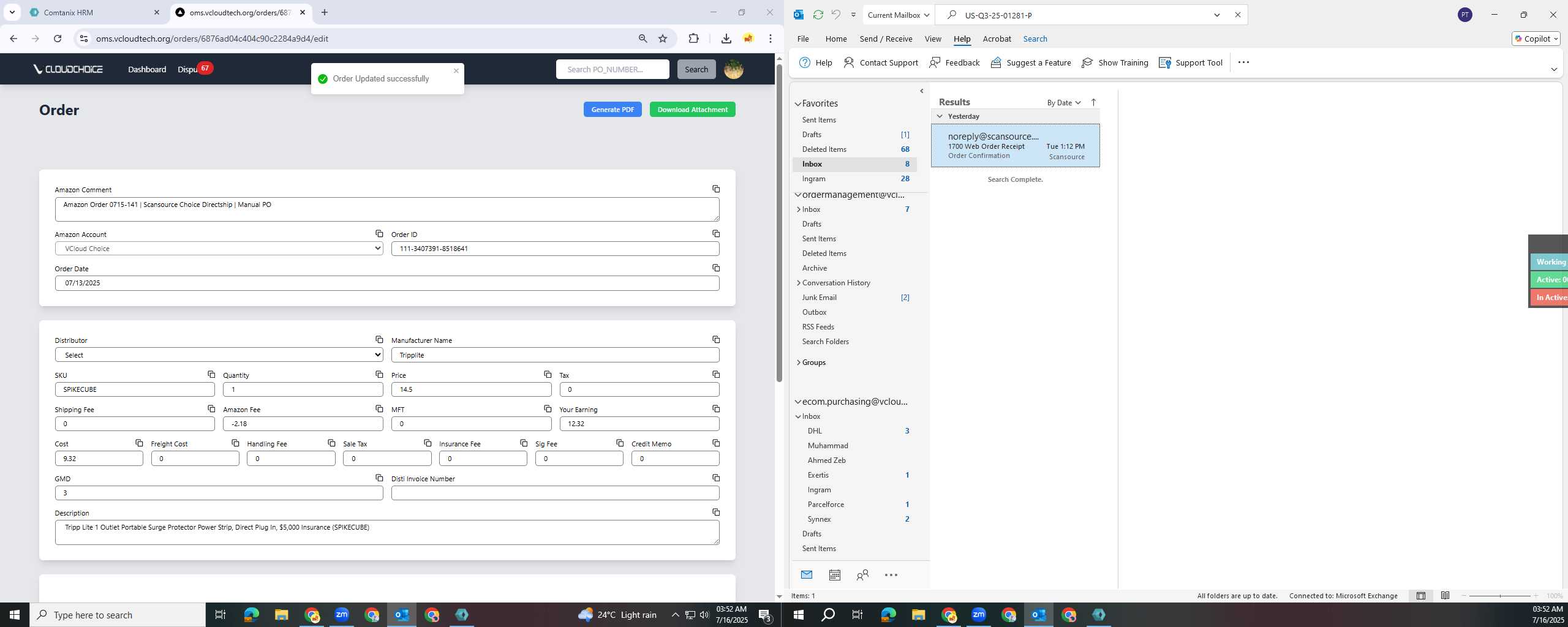The height and width of the screenshot is (627, 1568).
Task: Open Outlook from the left taskbar
Action: tap(402, 615)
